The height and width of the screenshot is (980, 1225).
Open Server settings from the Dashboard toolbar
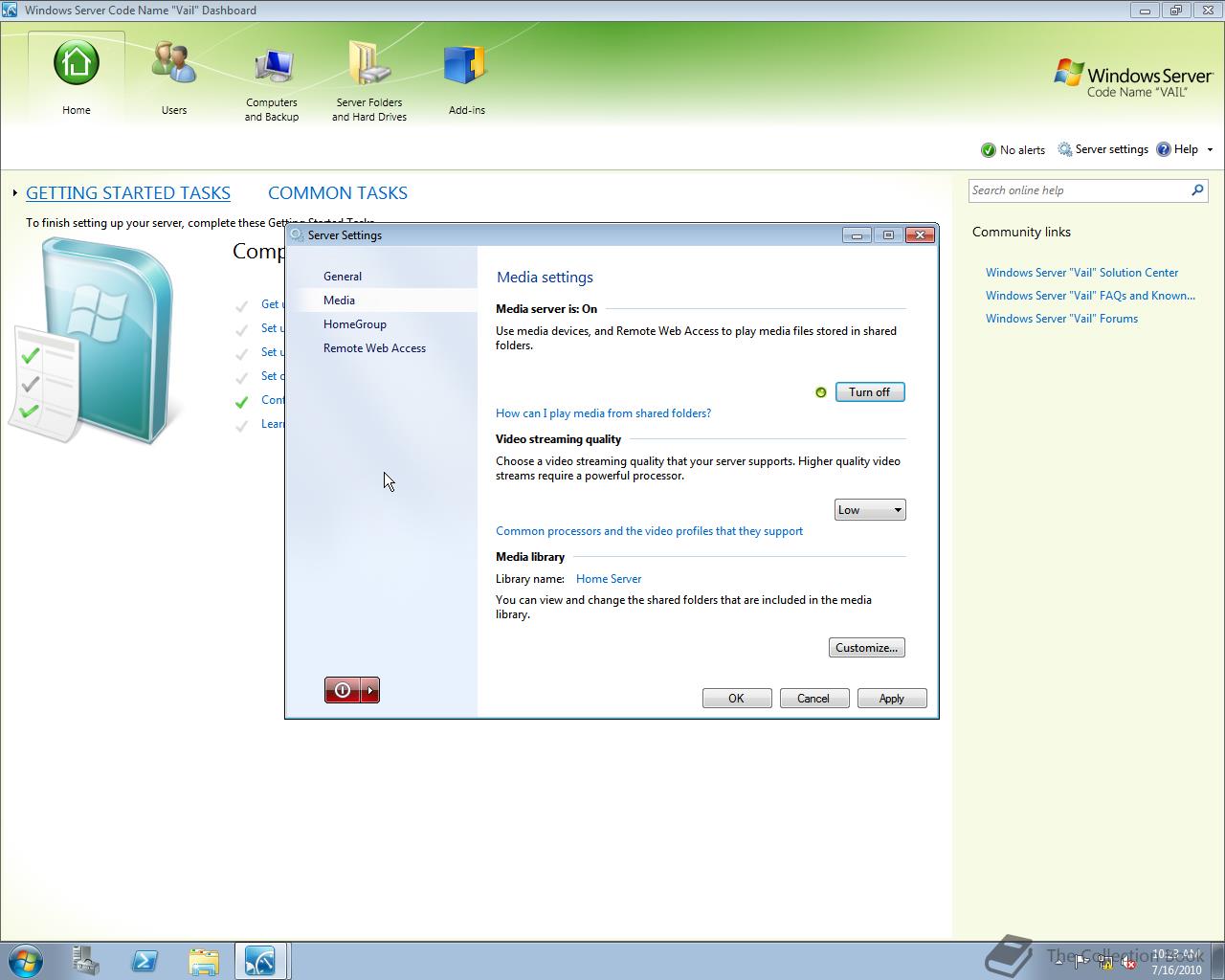(1102, 149)
